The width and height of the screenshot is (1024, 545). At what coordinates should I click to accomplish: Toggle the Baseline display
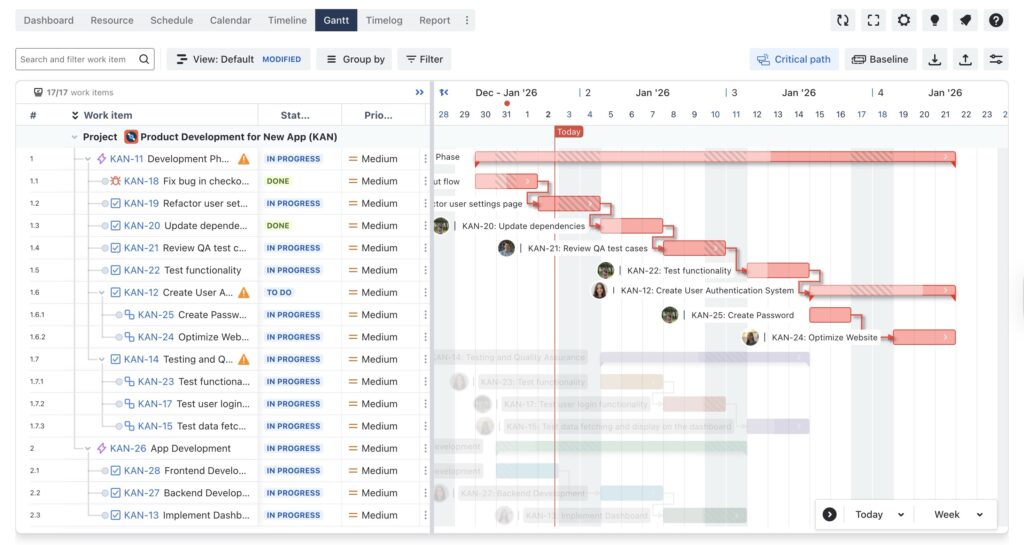click(880, 59)
